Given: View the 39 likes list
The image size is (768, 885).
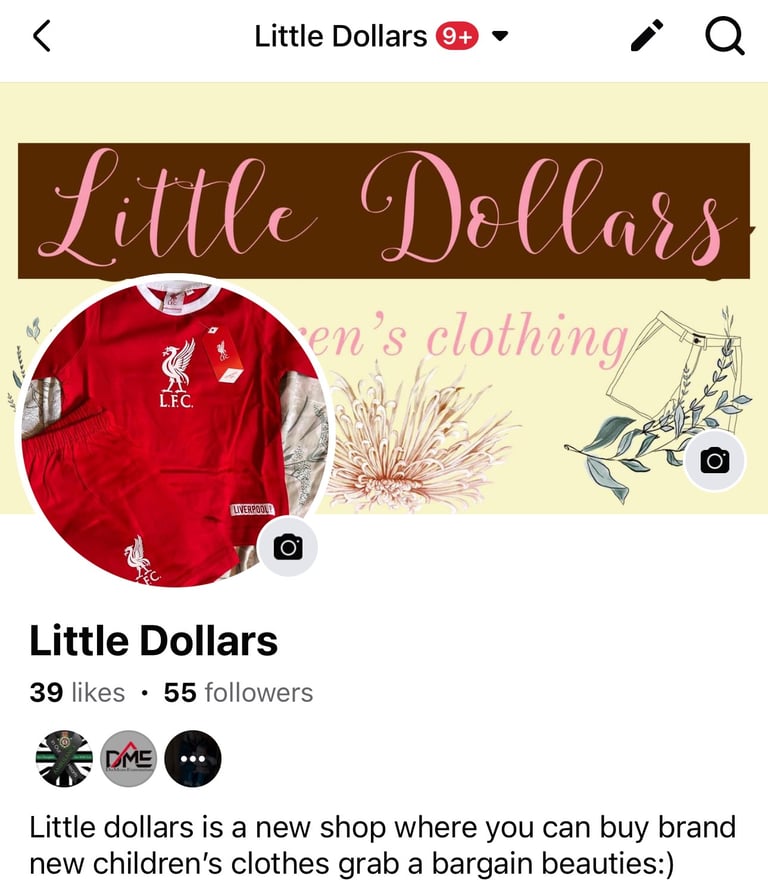Looking at the screenshot, I should pyautogui.click(x=77, y=693).
